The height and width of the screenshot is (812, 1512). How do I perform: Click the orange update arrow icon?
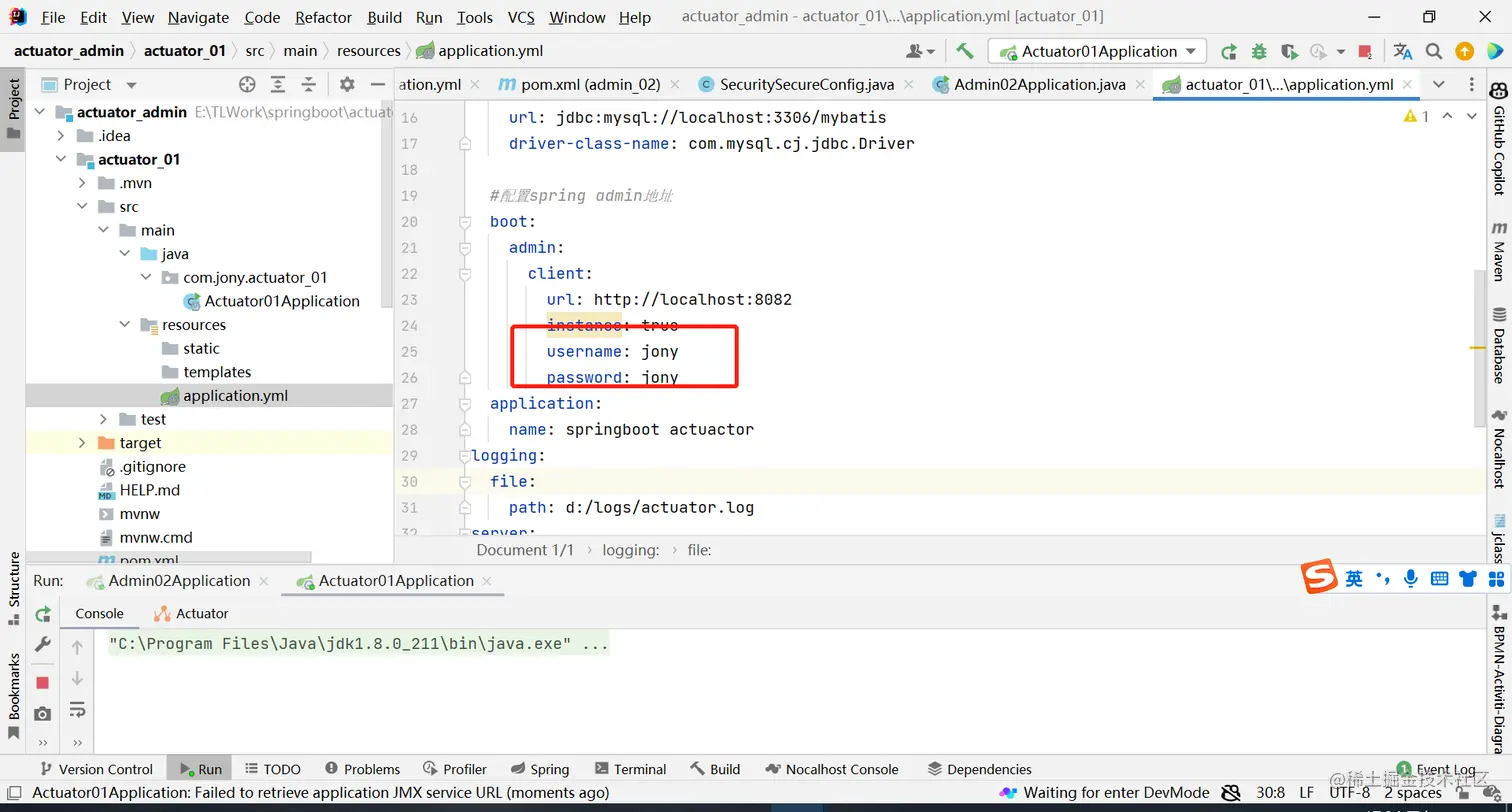[x=1464, y=51]
